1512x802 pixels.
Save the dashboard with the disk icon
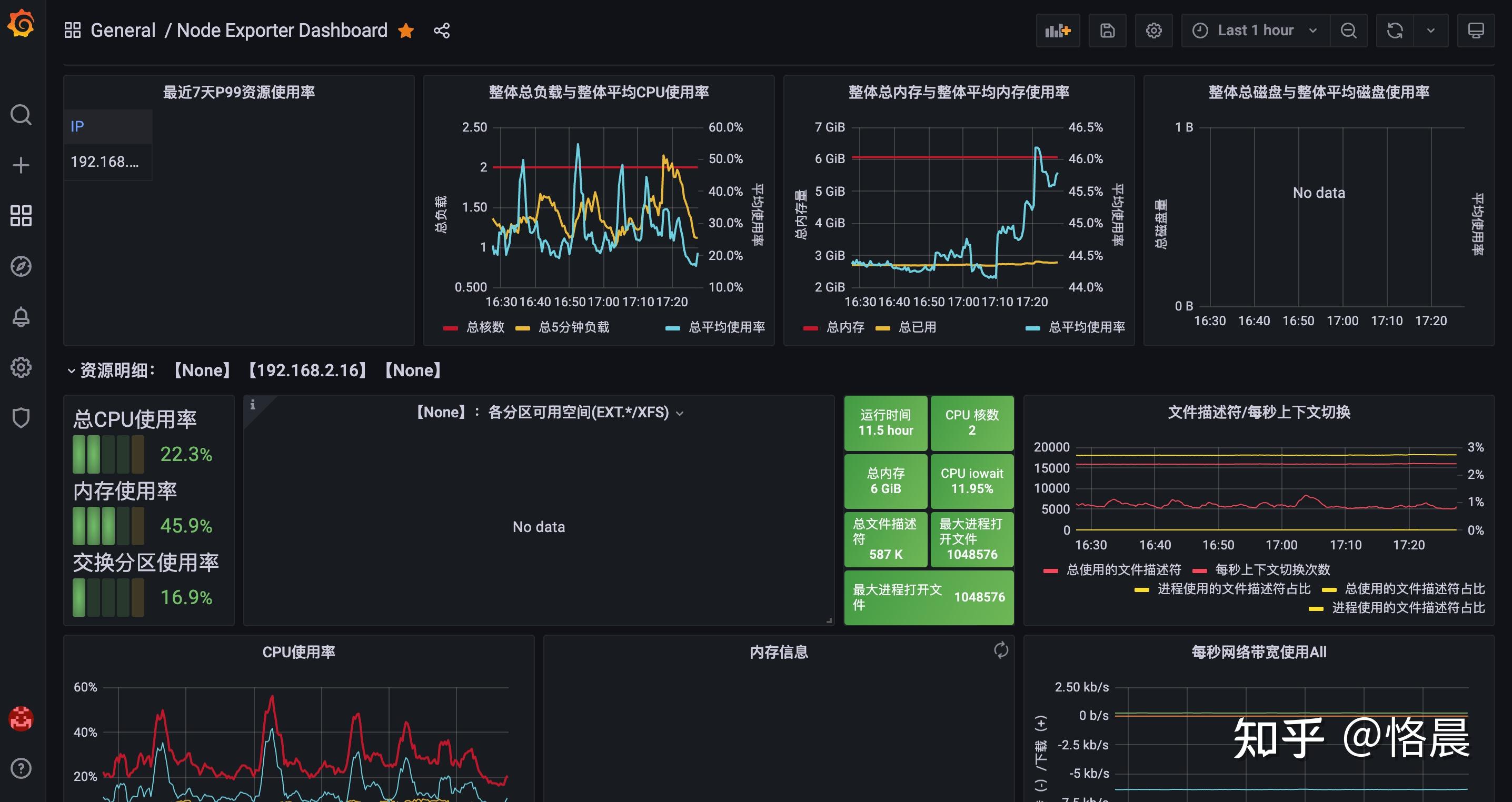(1107, 30)
